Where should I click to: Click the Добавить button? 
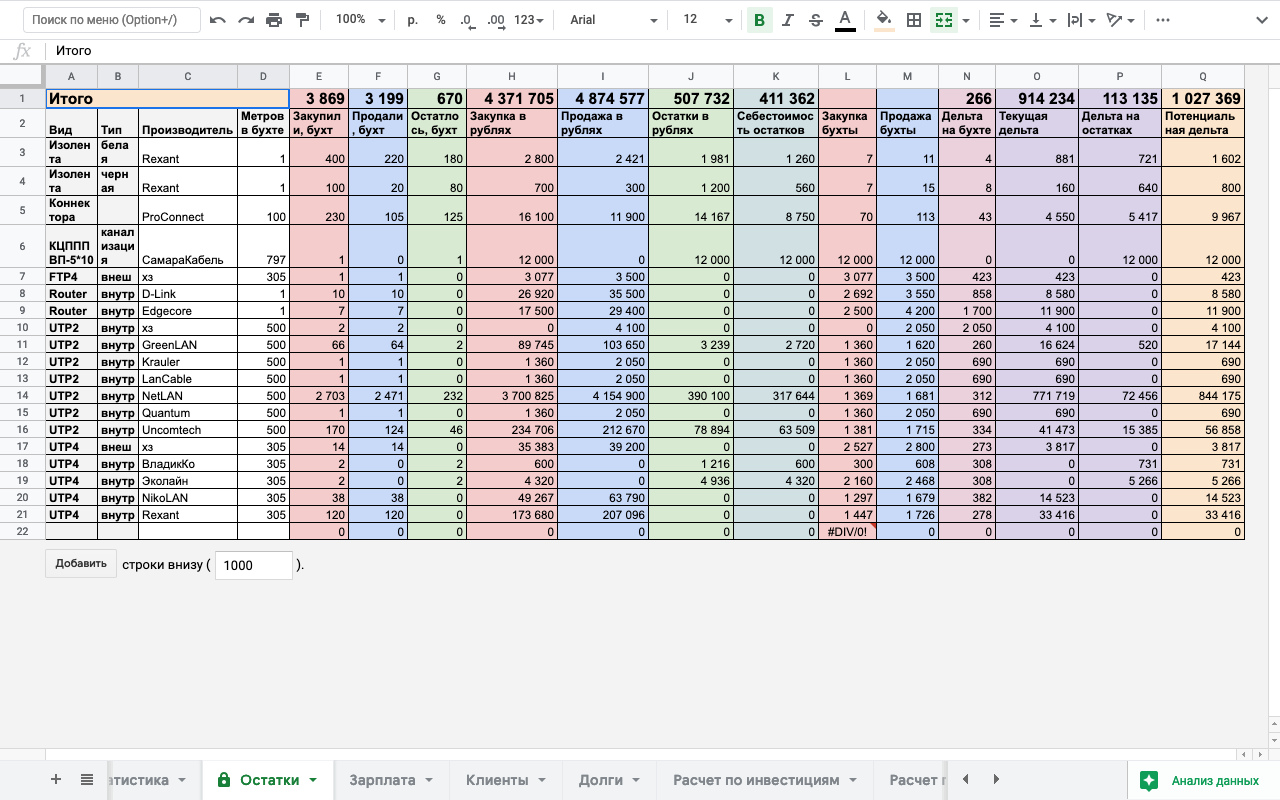81,564
